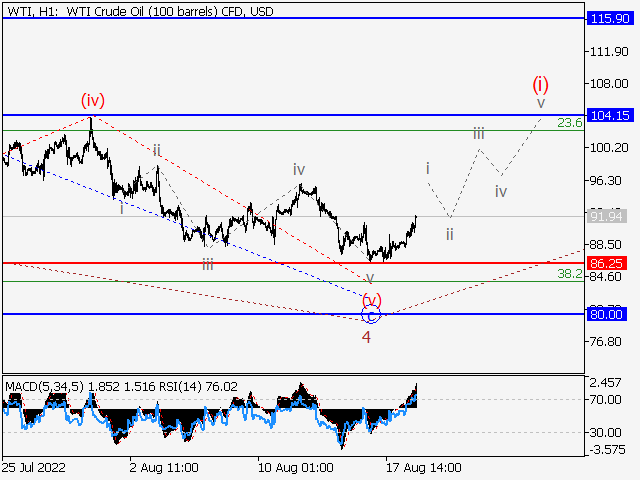The width and height of the screenshot is (640, 480).
Task: Click the 2.457 indicator scale value
Action: (x=605, y=383)
